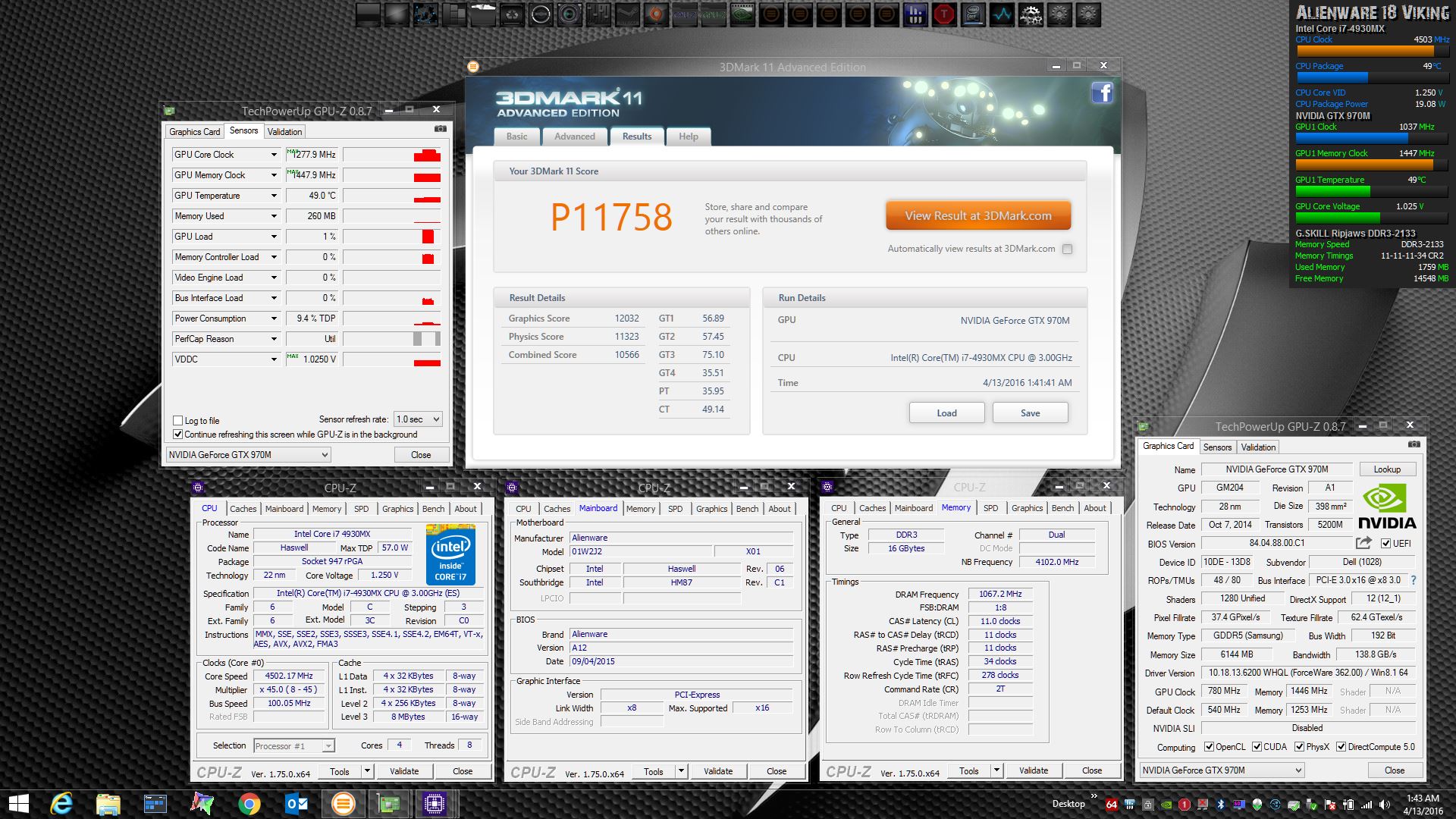This screenshot has height=819, width=1456.
Task: Open Tools dropdown arrow in CPU-Z CPU window
Action: (x=367, y=771)
